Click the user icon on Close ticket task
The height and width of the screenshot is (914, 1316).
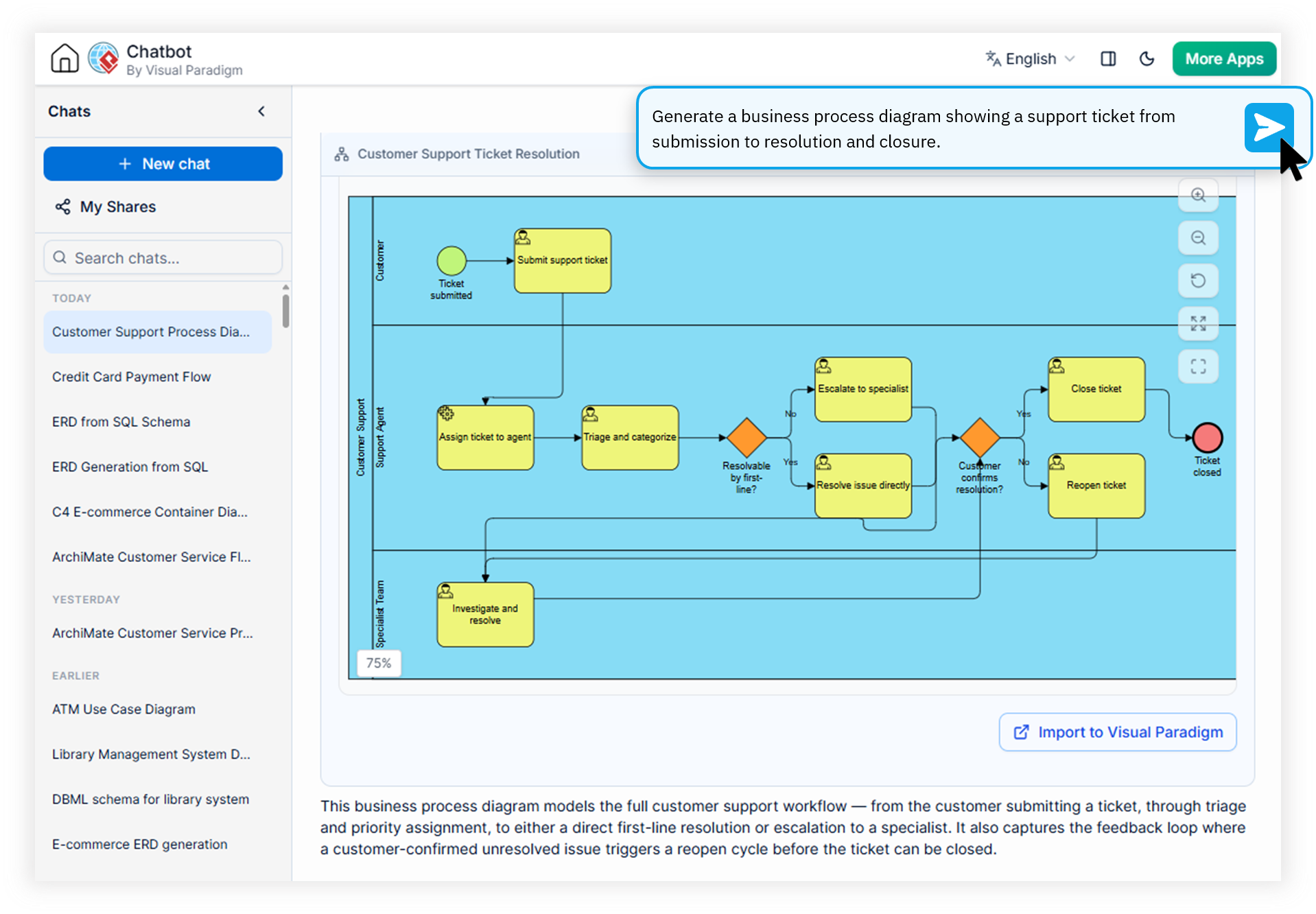point(1057,366)
